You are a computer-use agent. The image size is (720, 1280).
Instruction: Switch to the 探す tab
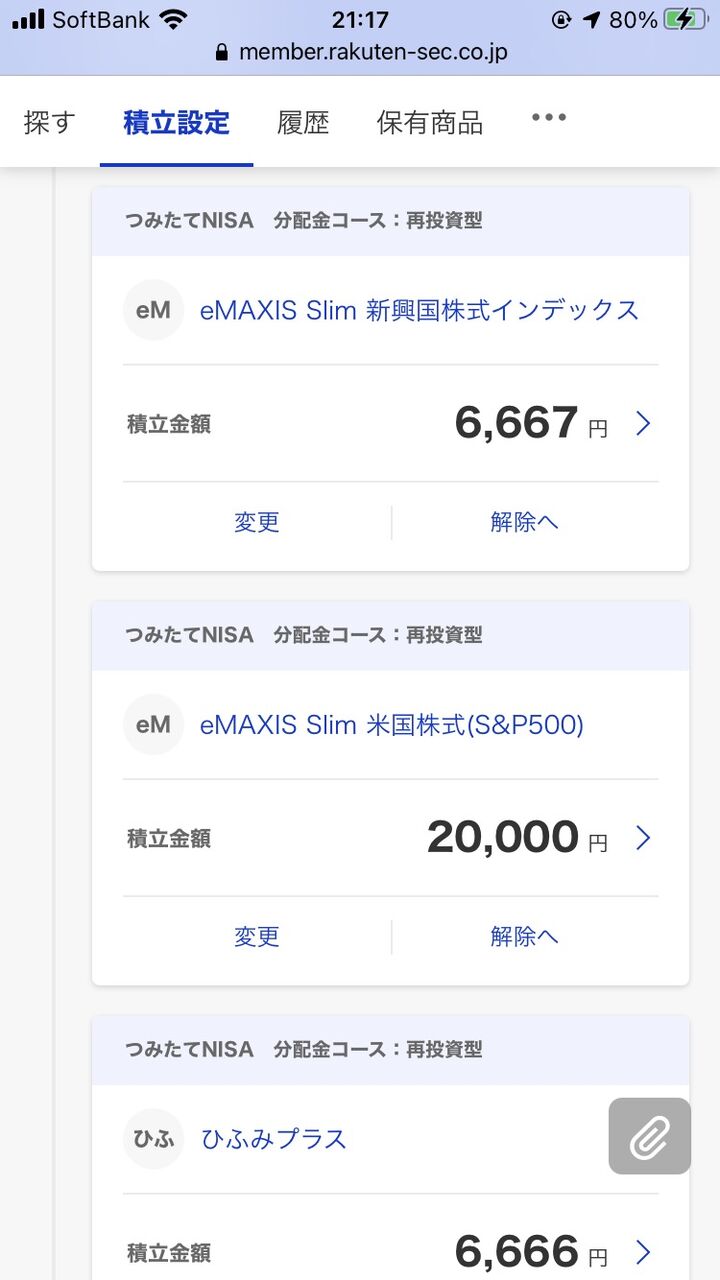(50, 123)
